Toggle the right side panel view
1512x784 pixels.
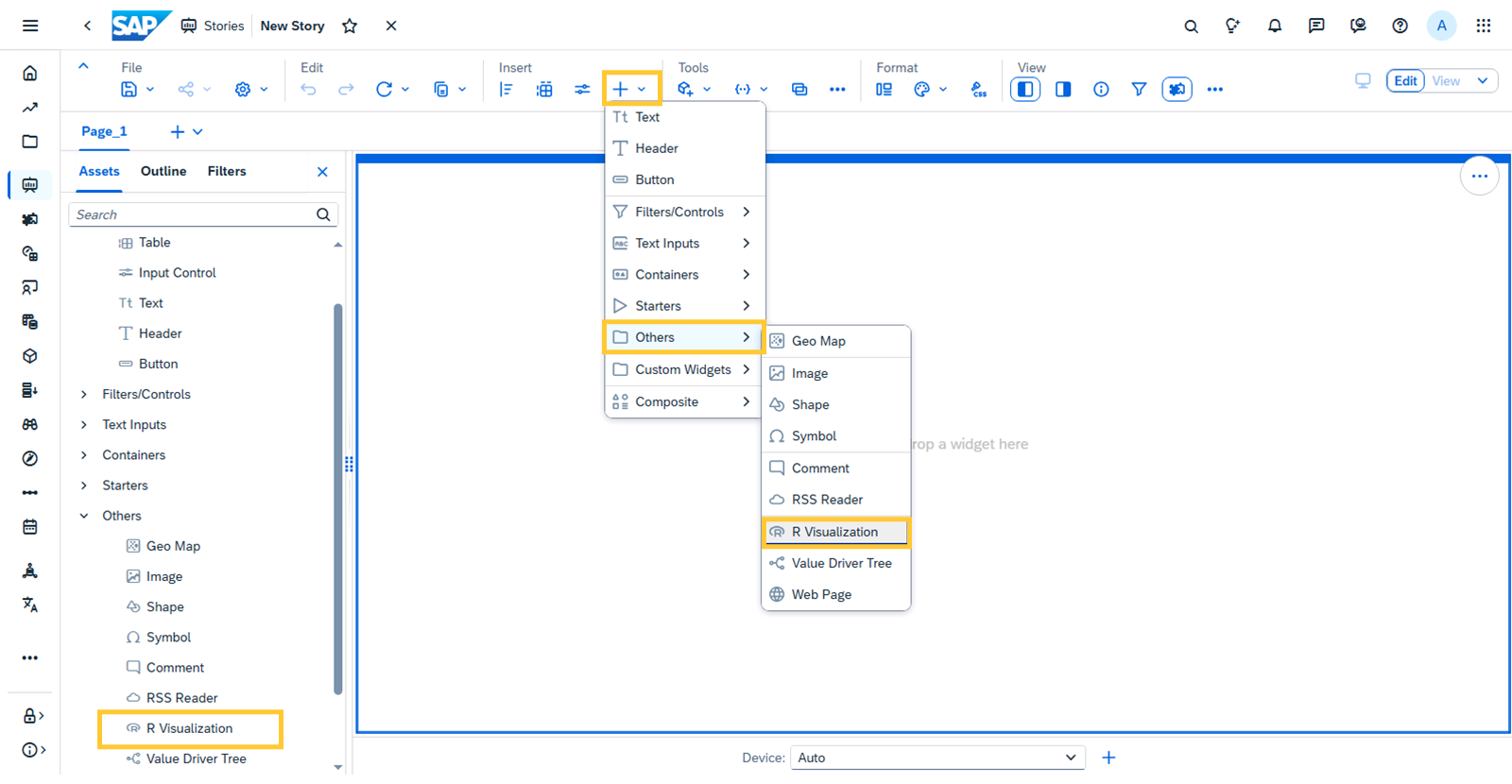tap(1063, 89)
